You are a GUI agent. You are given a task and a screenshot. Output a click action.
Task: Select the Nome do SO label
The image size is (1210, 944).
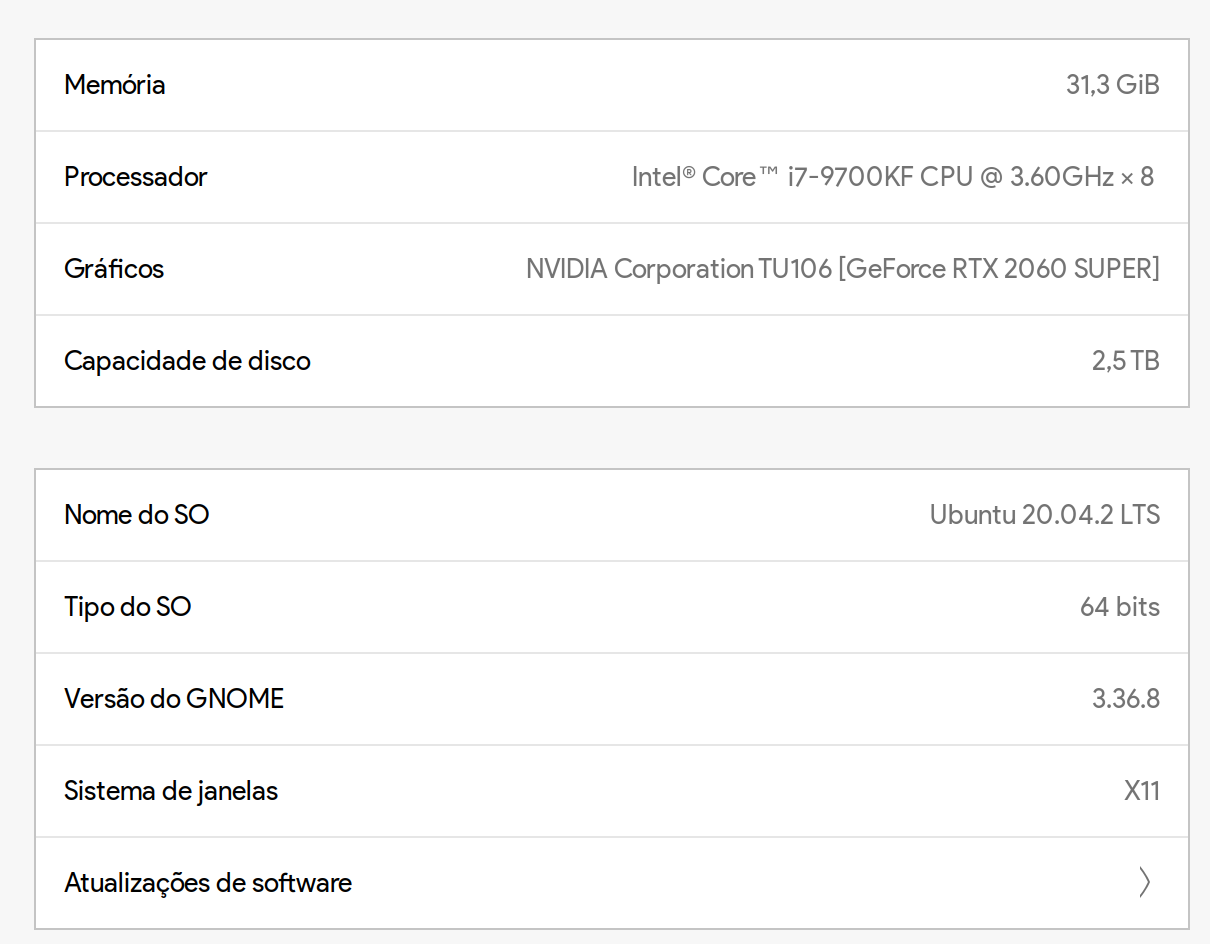point(137,515)
